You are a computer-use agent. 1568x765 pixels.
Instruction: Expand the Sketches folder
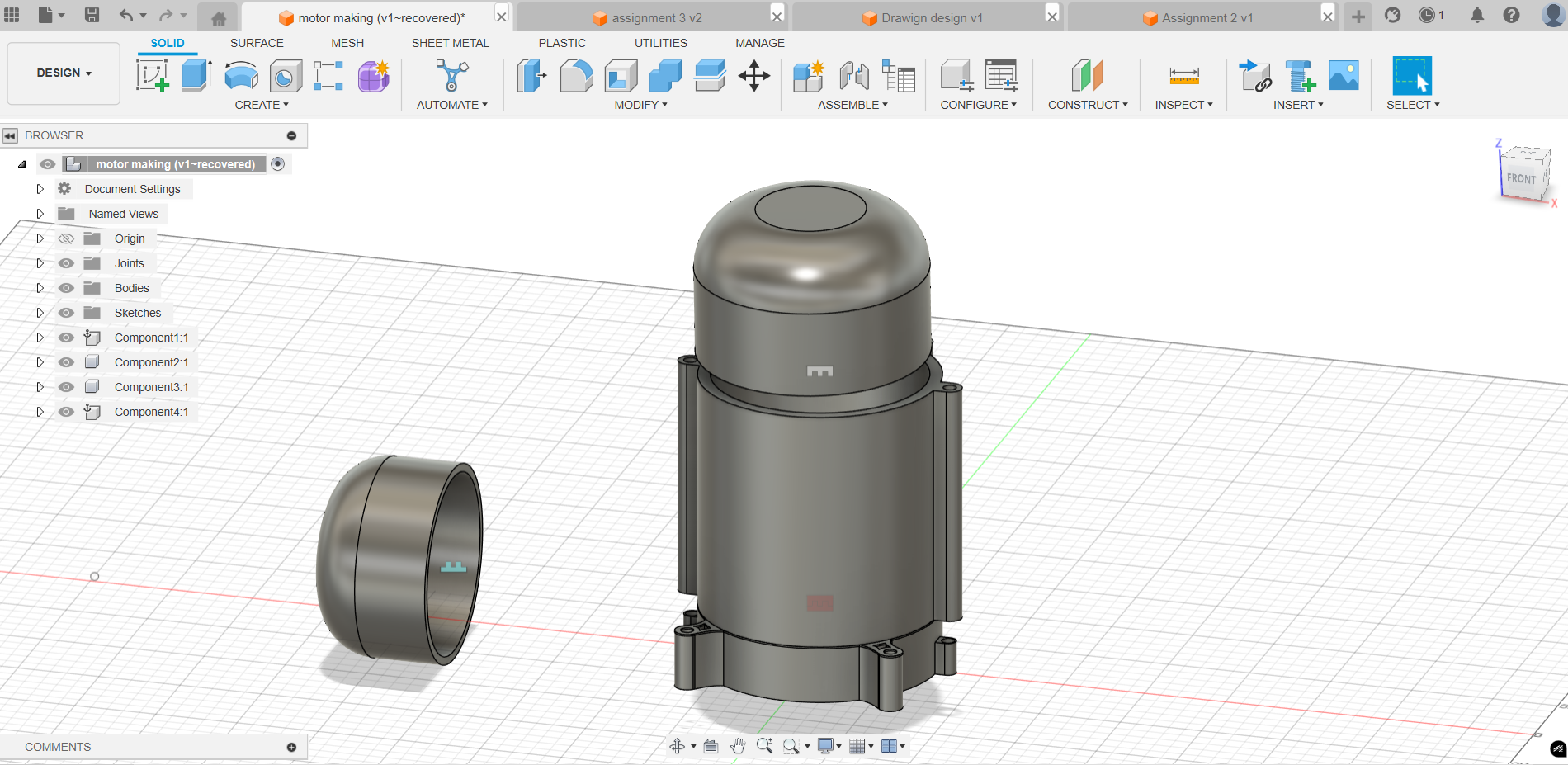[40, 312]
